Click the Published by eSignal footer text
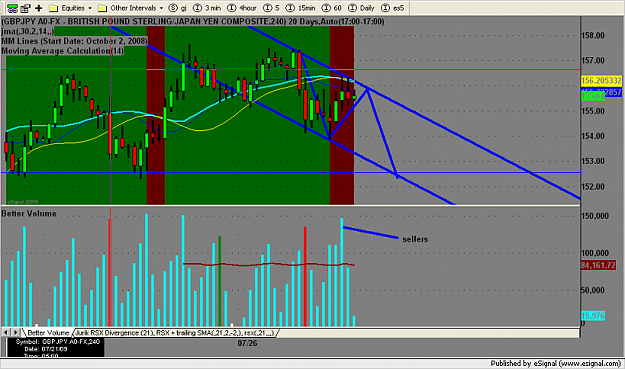 (x=556, y=363)
